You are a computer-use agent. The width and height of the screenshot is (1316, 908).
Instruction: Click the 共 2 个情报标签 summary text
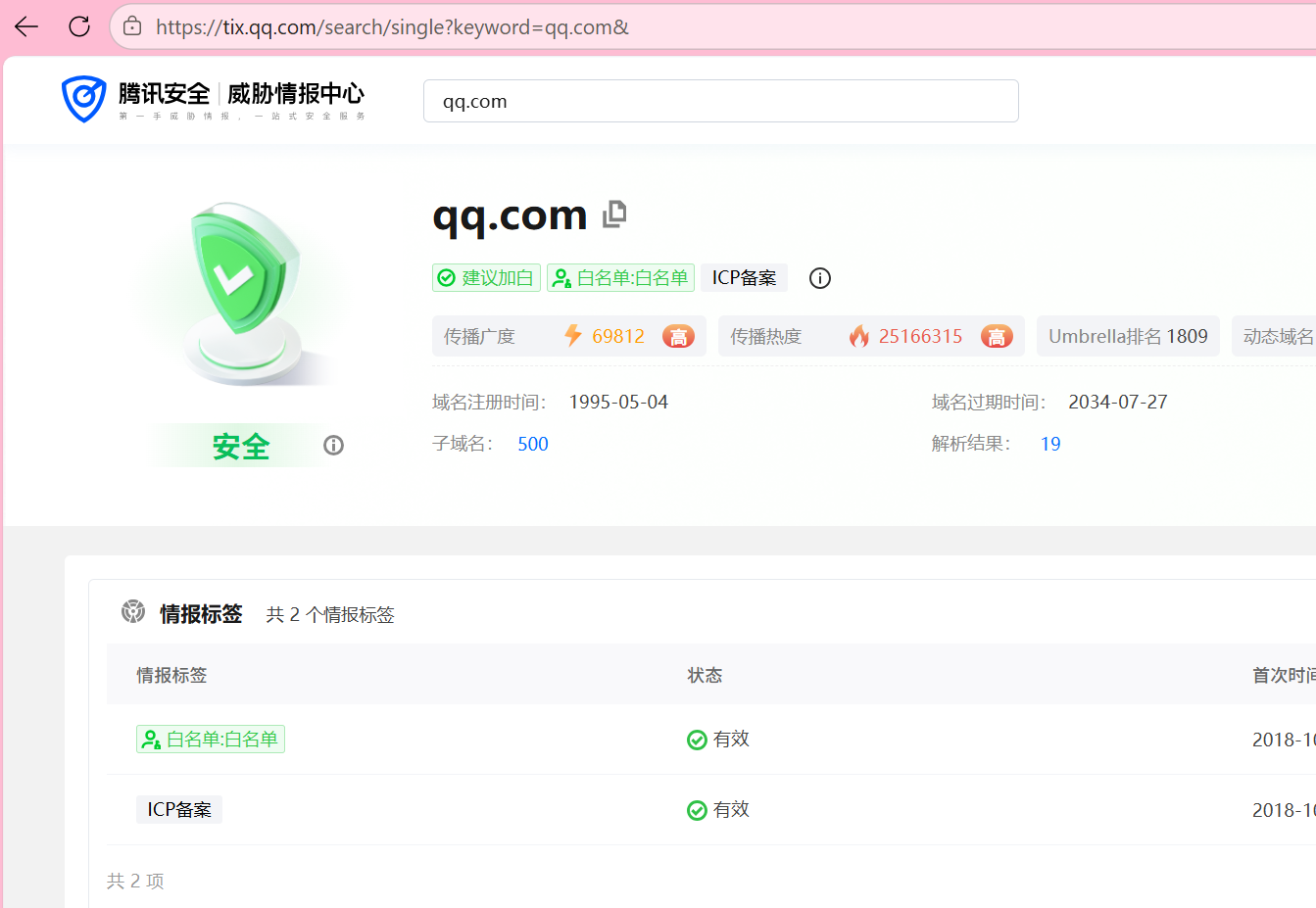[330, 614]
